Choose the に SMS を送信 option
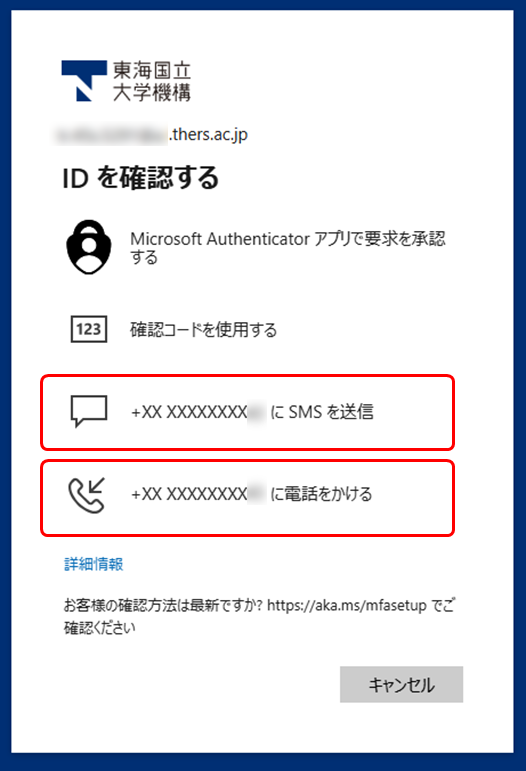This screenshot has height=771, width=526. (248, 413)
